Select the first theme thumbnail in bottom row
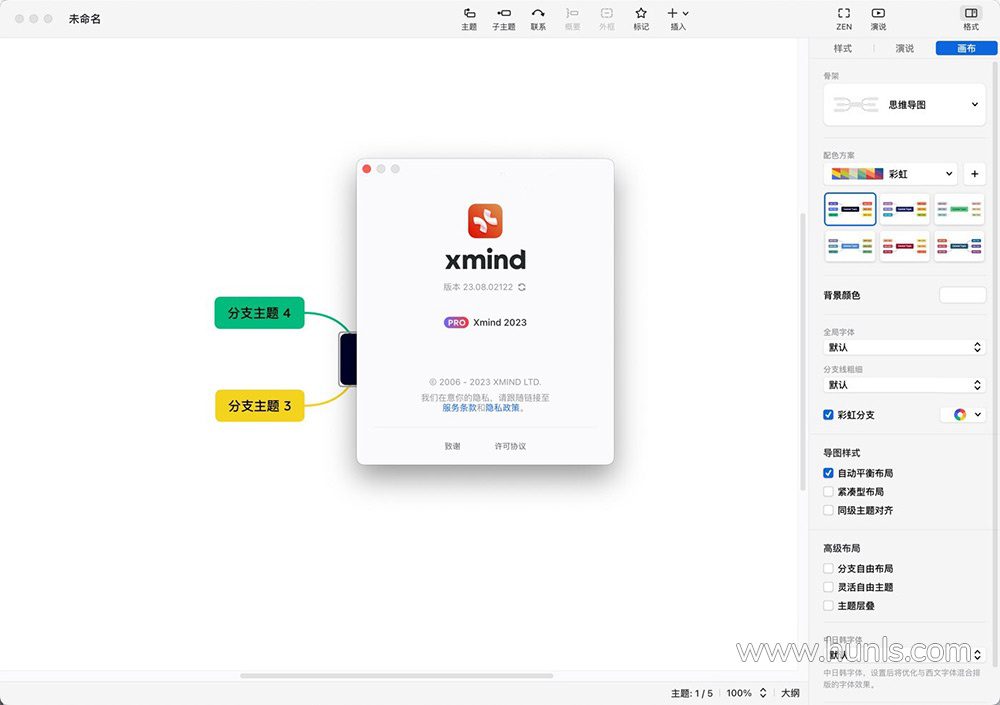 click(x=850, y=246)
